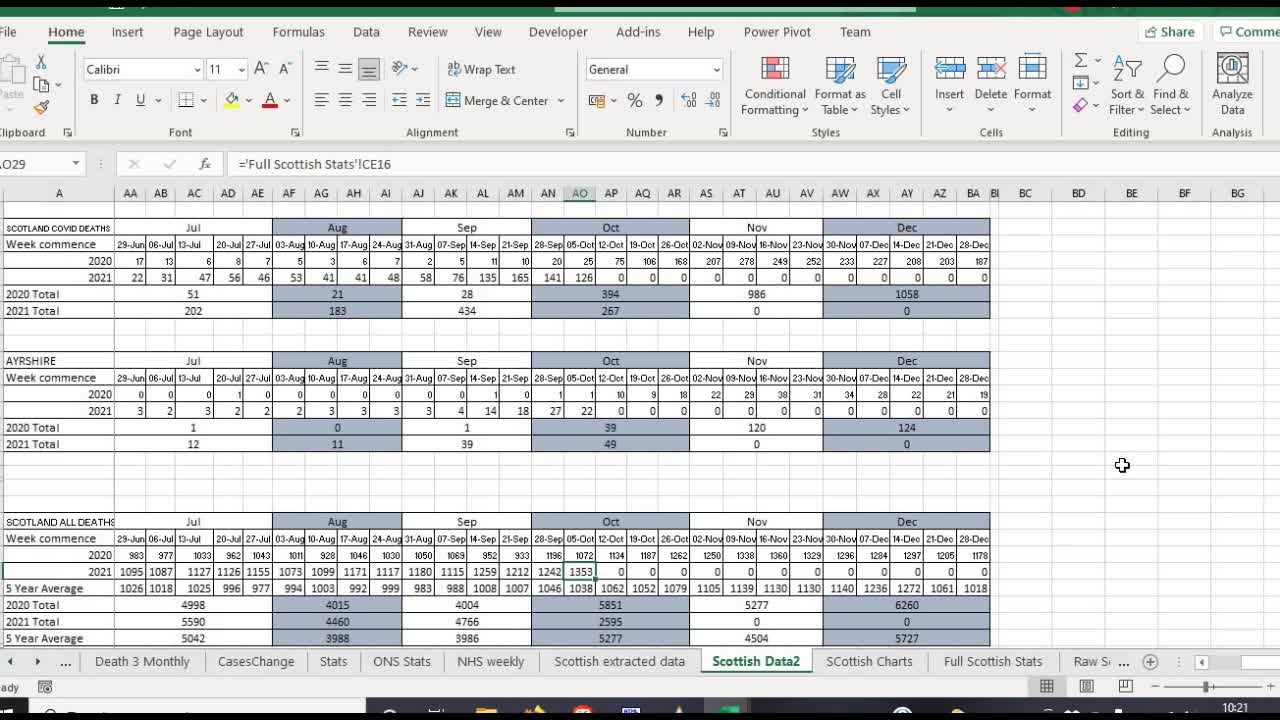Apply Comma Style format
Viewport: 1280px width, 720px height.
659,100
